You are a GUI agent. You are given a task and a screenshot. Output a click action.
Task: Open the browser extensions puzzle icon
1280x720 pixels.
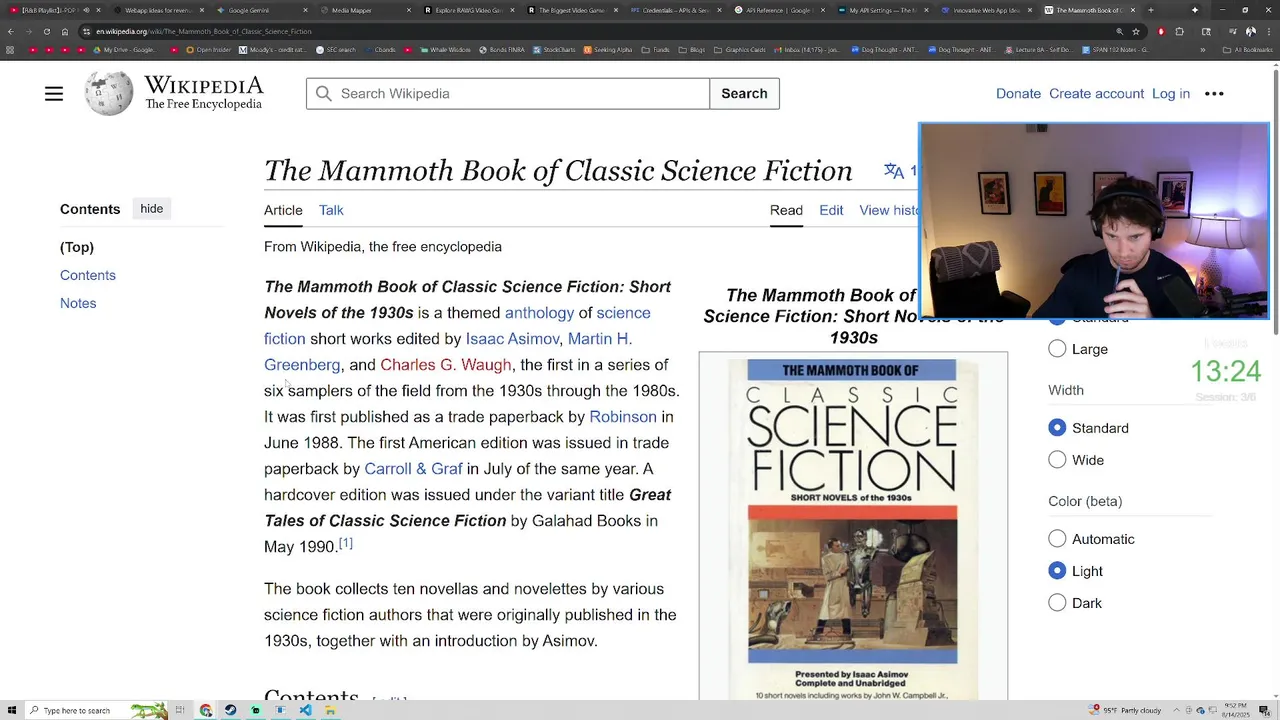[x=1179, y=31]
